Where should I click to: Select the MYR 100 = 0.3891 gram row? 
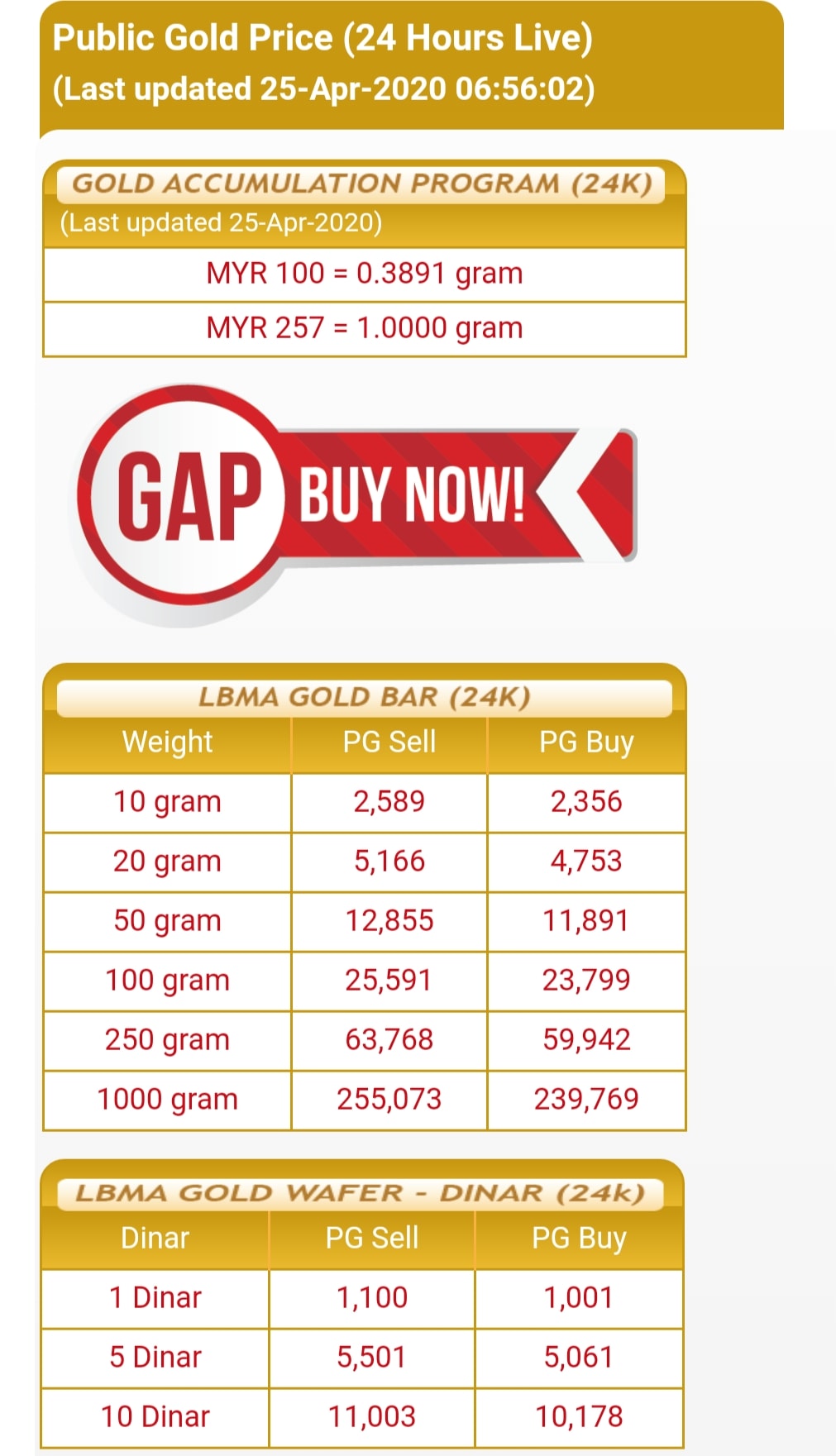pyautogui.click(x=365, y=274)
